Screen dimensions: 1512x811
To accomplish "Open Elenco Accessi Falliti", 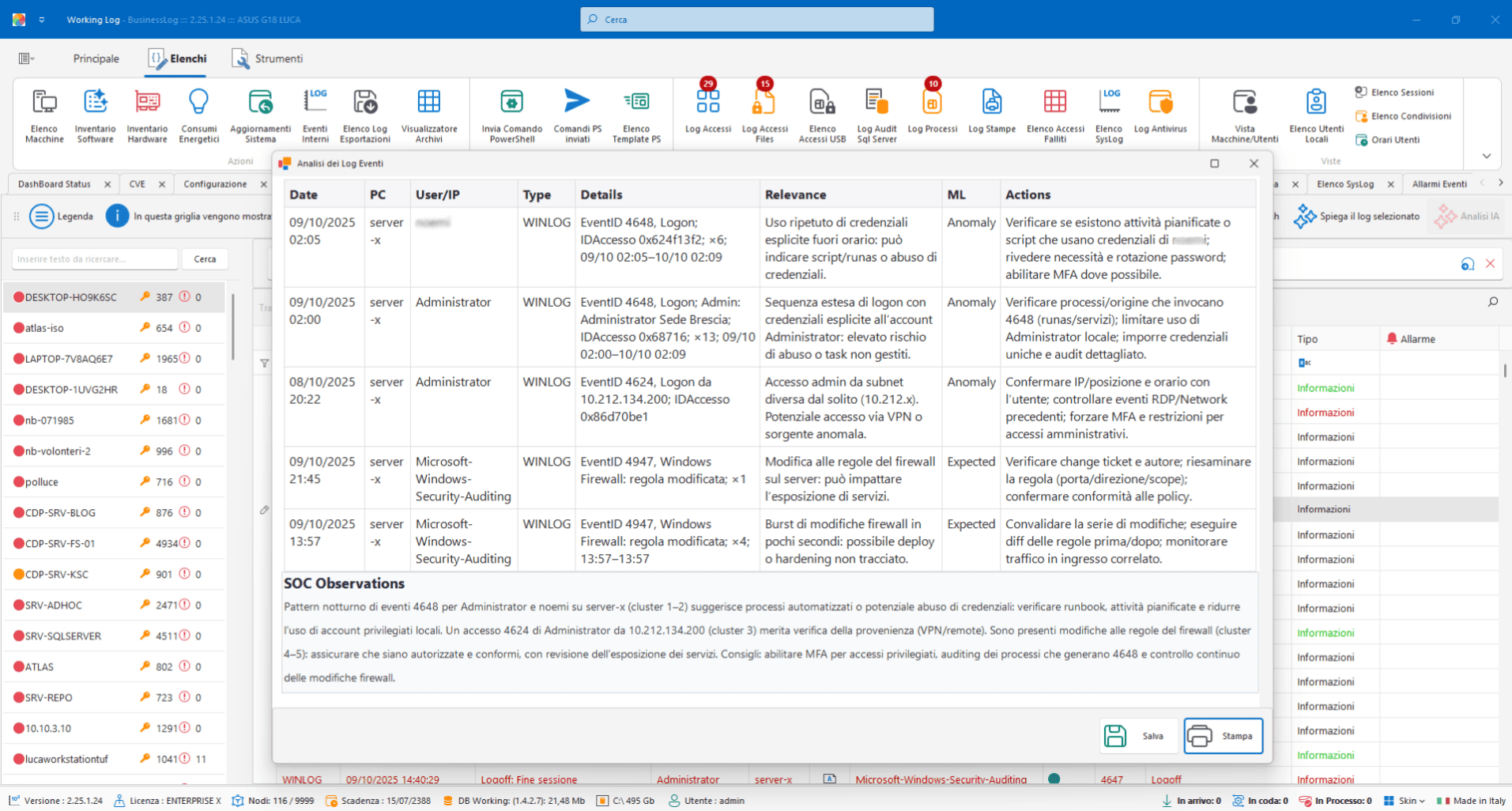I will pyautogui.click(x=1055, y=116).
